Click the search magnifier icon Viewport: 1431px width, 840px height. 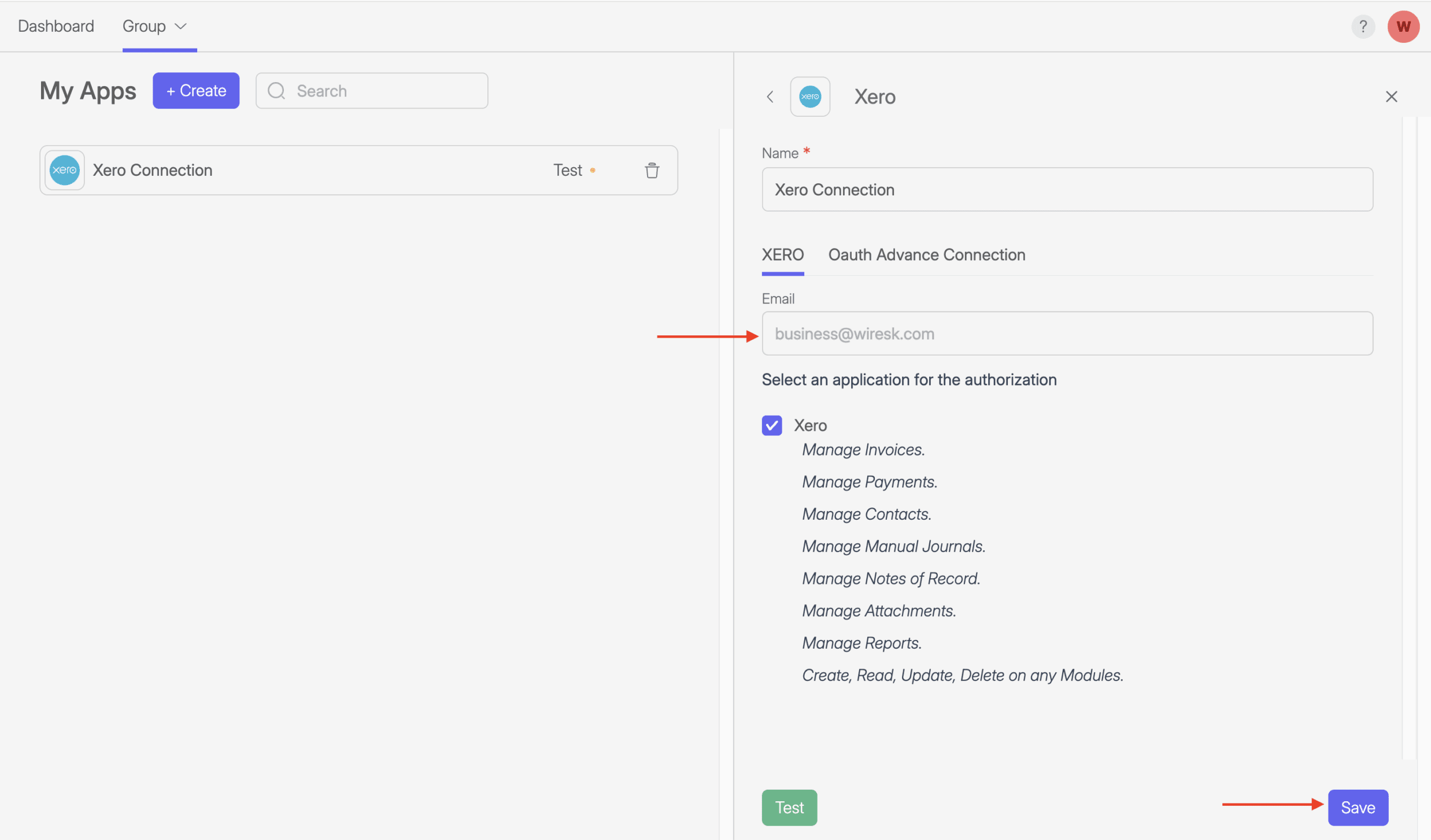pyautogui.click(x=276, y=91)
